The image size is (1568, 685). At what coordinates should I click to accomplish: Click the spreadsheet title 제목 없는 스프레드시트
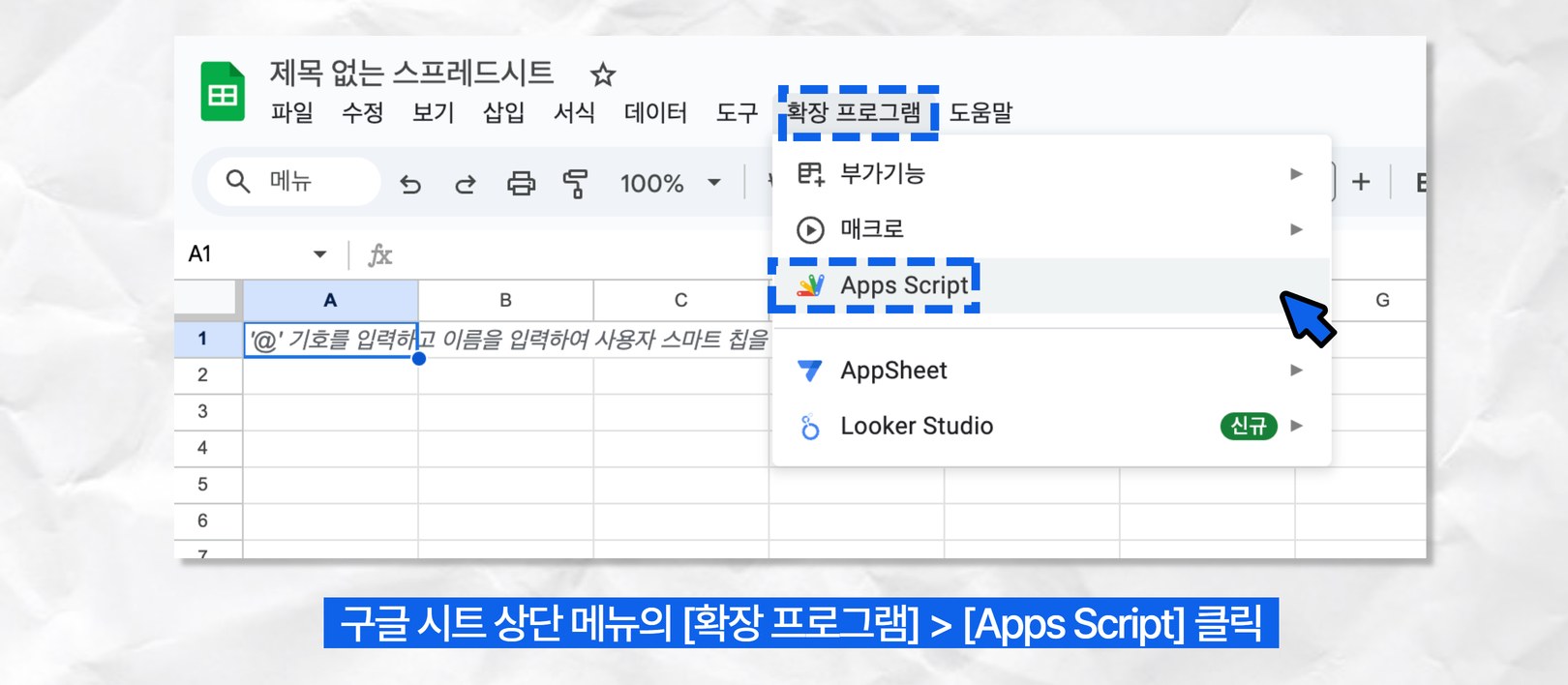tap(411, 73)
